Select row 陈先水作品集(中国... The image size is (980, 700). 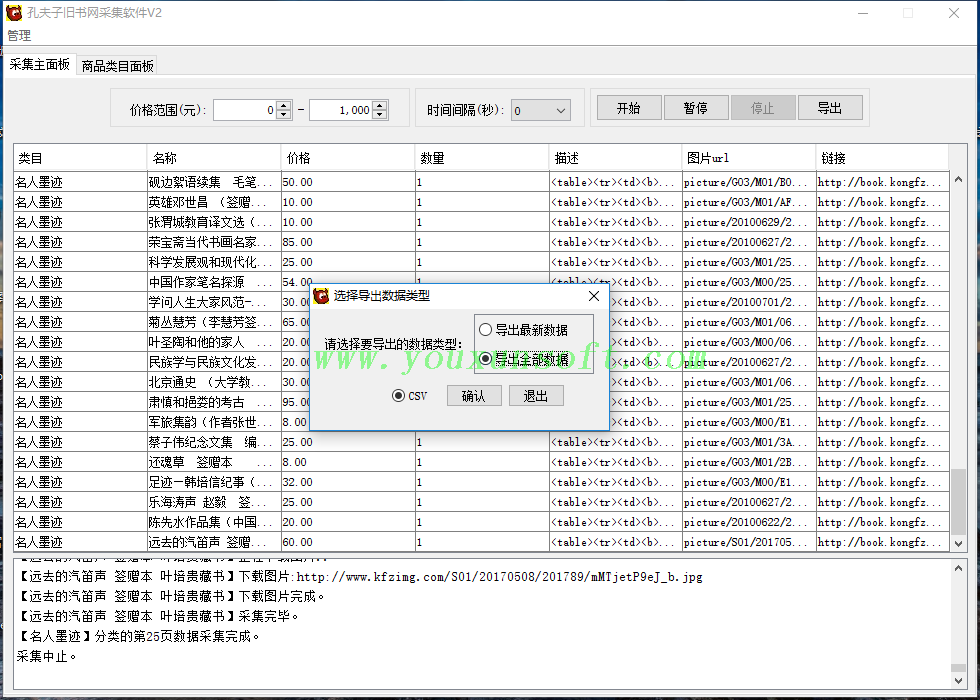click(481, 522)
